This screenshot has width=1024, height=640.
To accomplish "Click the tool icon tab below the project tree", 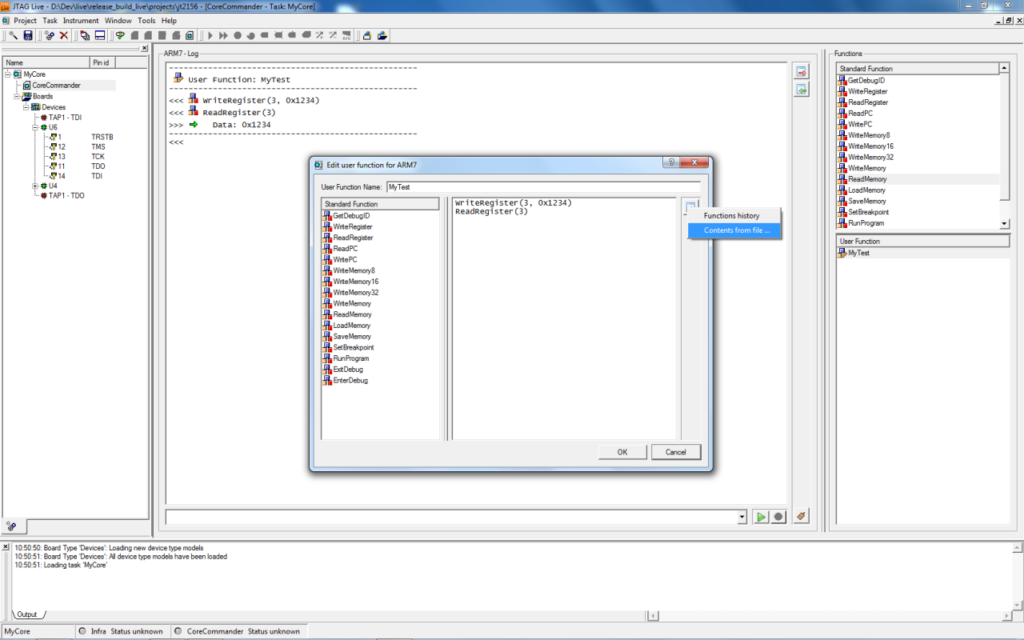I will tap(12, 526).
